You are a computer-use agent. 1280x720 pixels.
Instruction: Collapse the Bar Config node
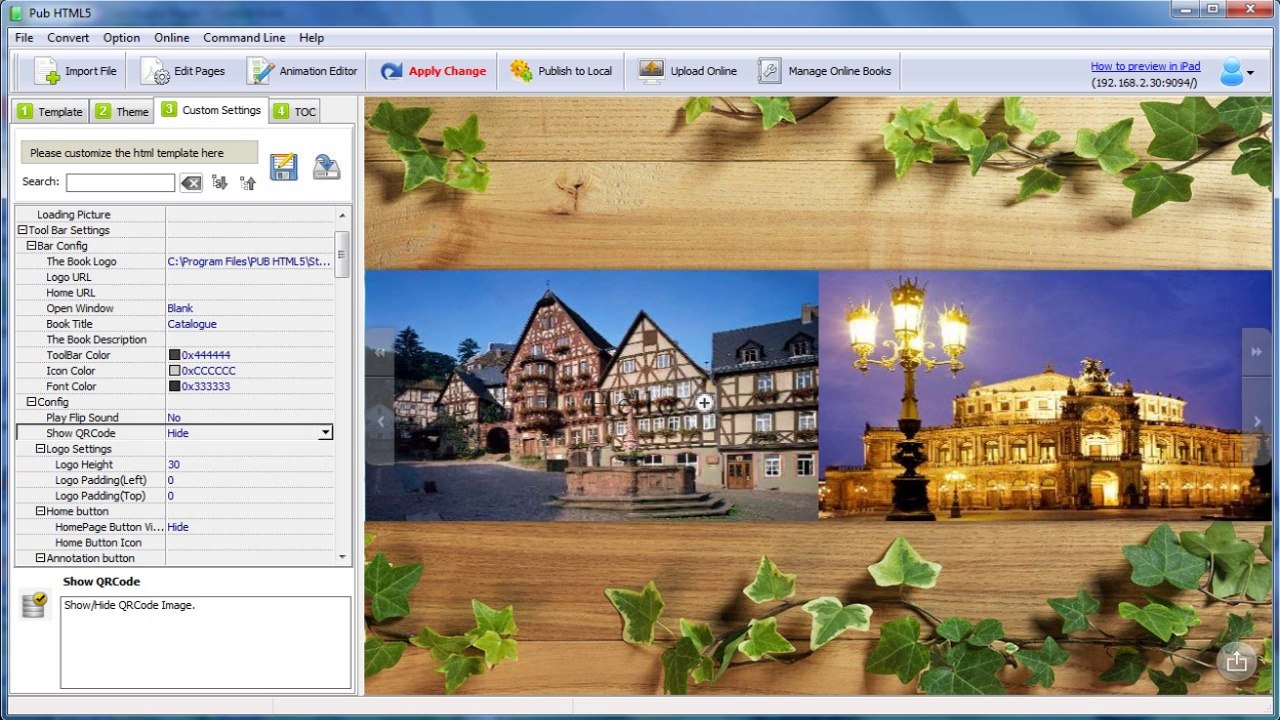pyautogui.click(x=32, y=246)
